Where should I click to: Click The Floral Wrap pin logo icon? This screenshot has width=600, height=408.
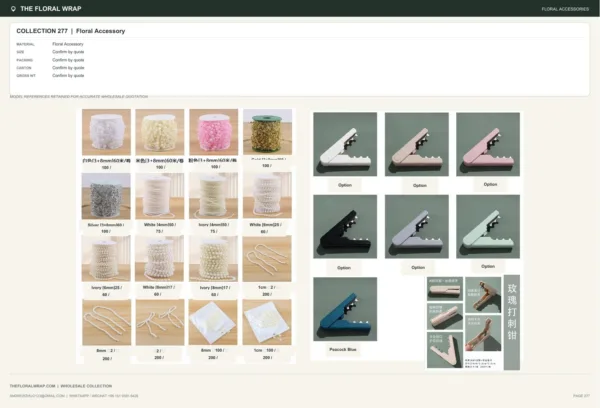(x=13, y=8)
